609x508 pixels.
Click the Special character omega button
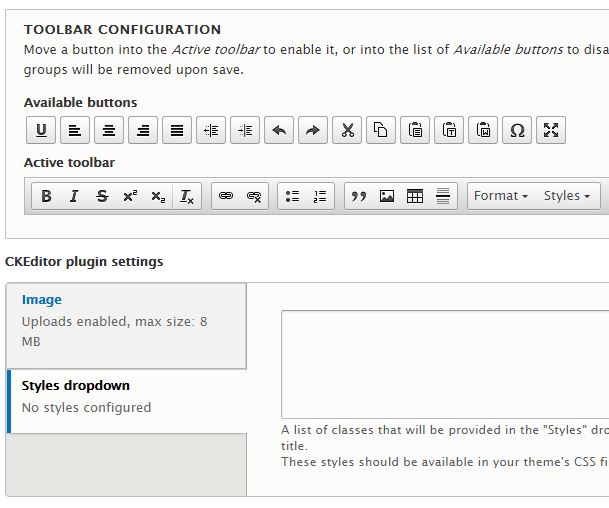tap(517, 130)
